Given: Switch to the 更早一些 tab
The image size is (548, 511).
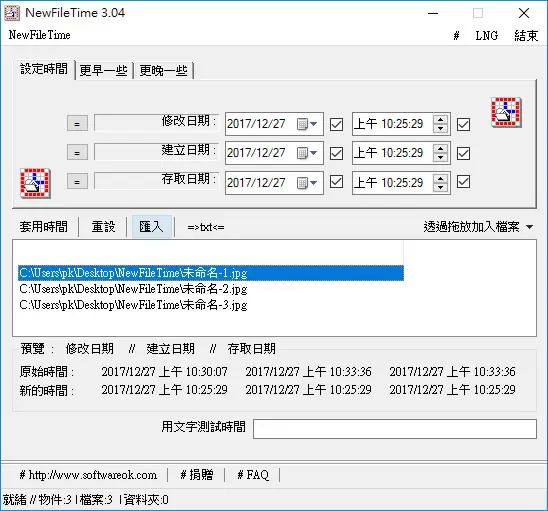Looking at the screenshot, I should click(x=103, y=71).
